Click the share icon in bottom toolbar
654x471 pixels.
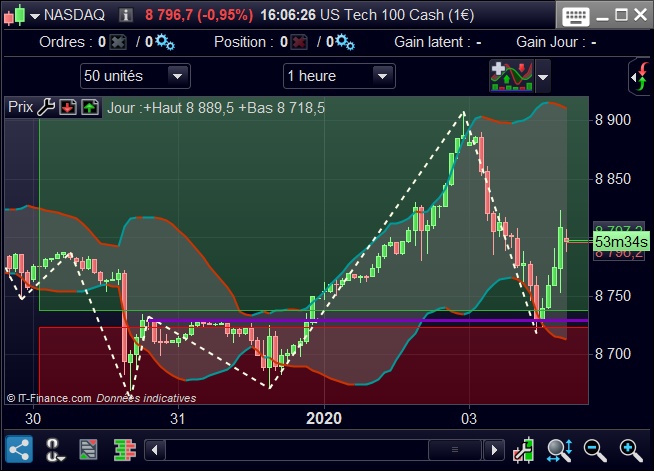(x=19, y=450)
